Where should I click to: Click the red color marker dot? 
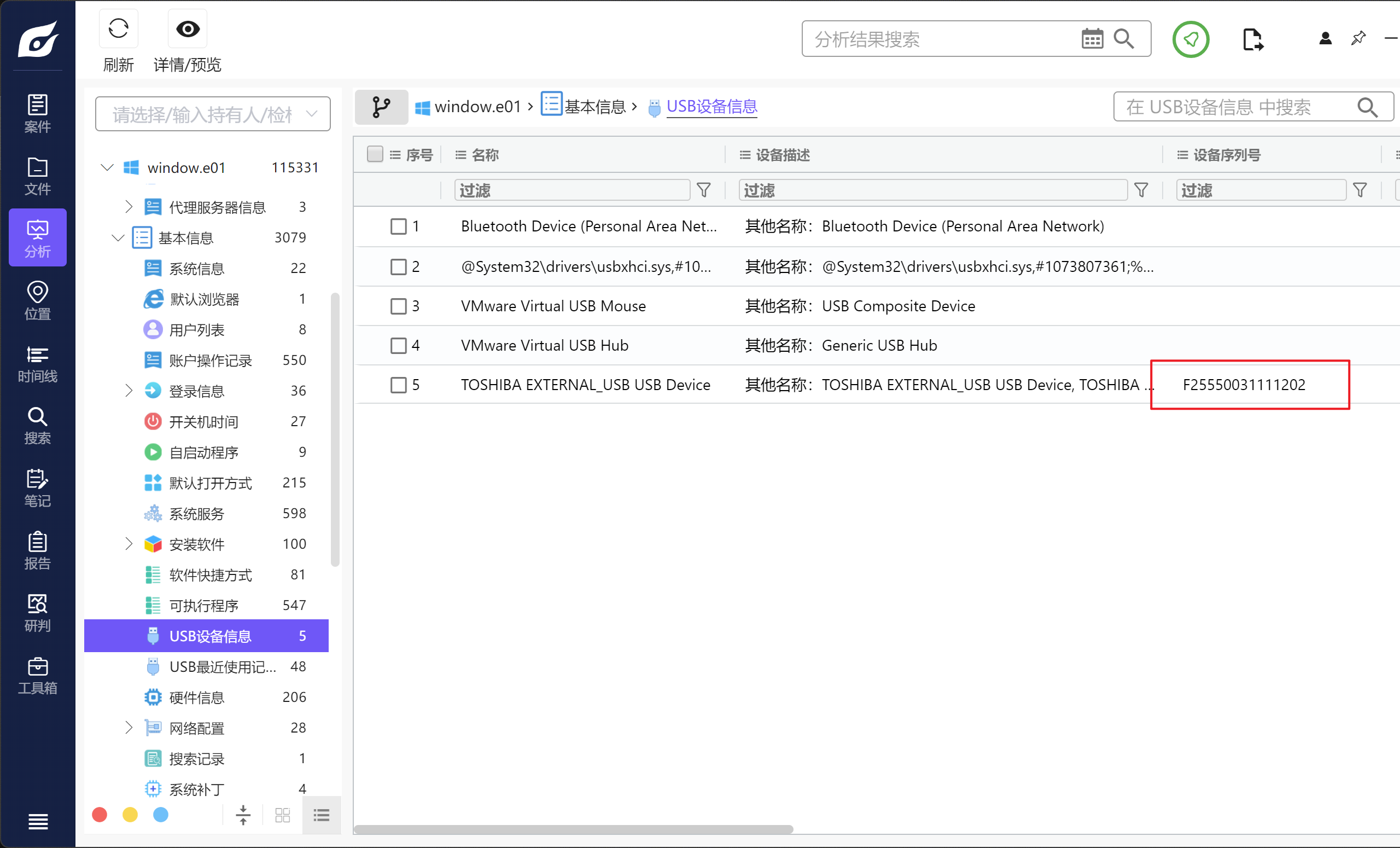click(x=100, y=815)
